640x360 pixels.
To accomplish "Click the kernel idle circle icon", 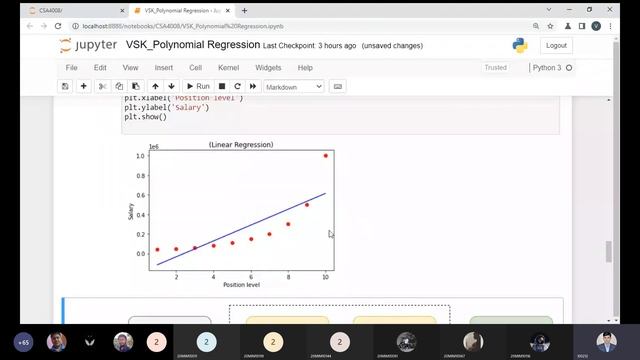I will point(569,68).
